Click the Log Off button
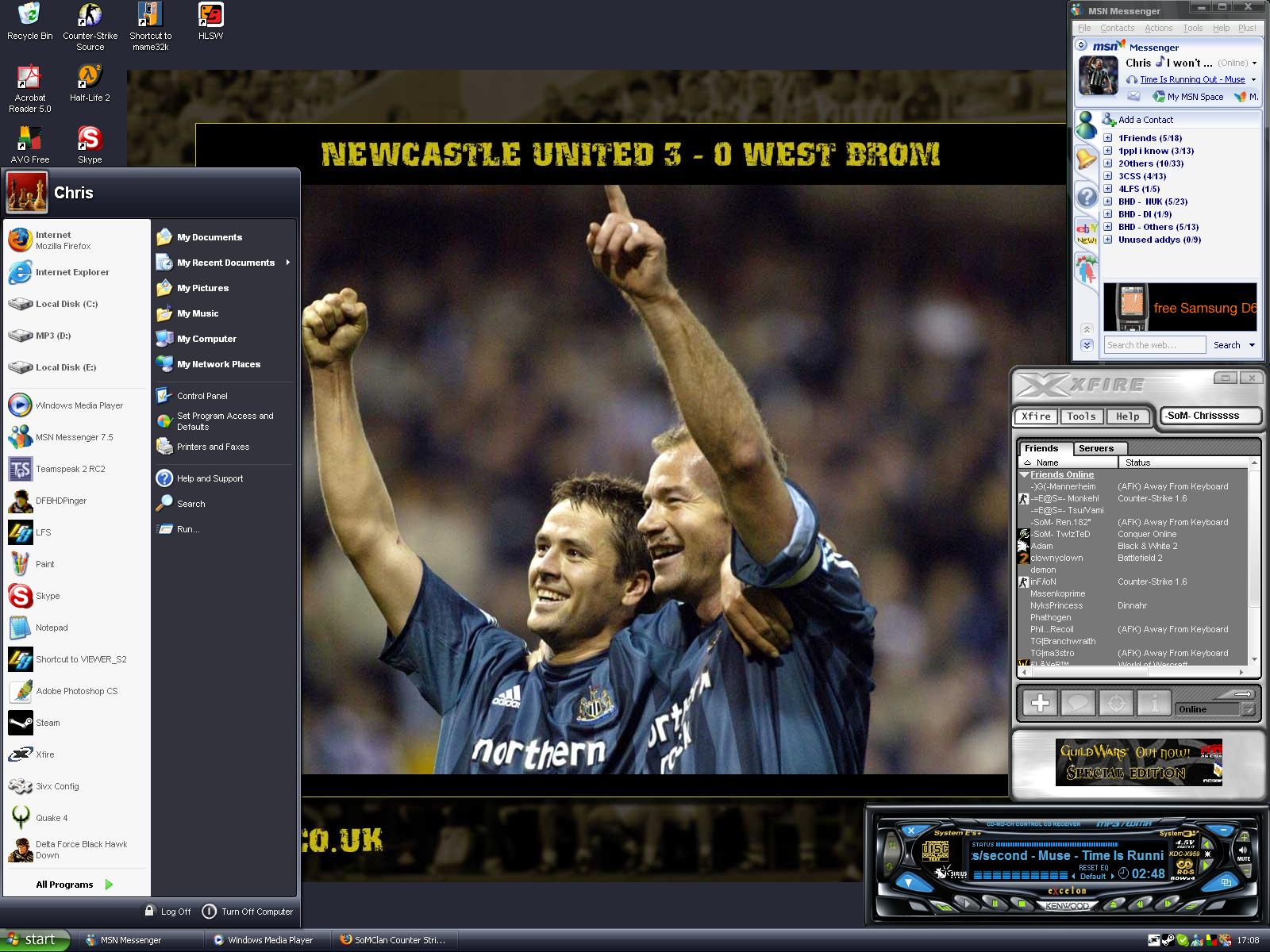The height and width of the screenshot is (952, 1270). [x=167, y=912]
